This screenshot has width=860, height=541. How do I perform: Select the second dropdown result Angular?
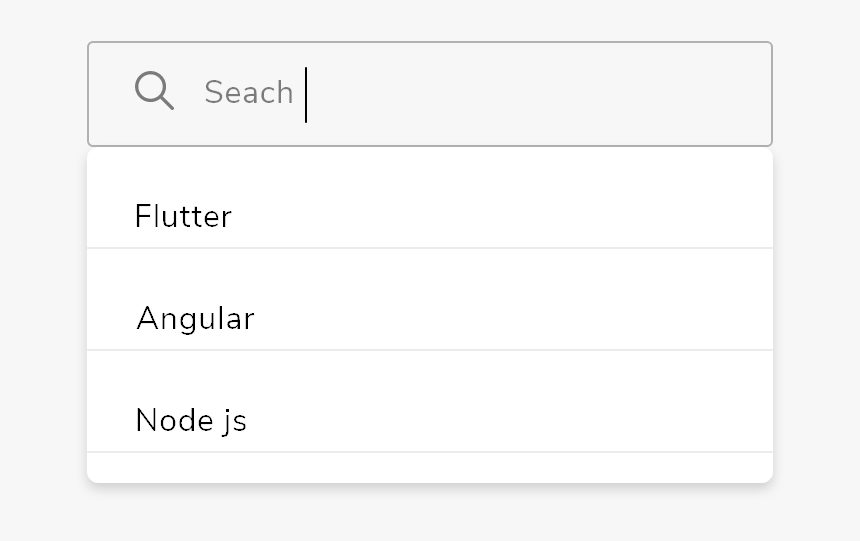(x=430, y=299)
